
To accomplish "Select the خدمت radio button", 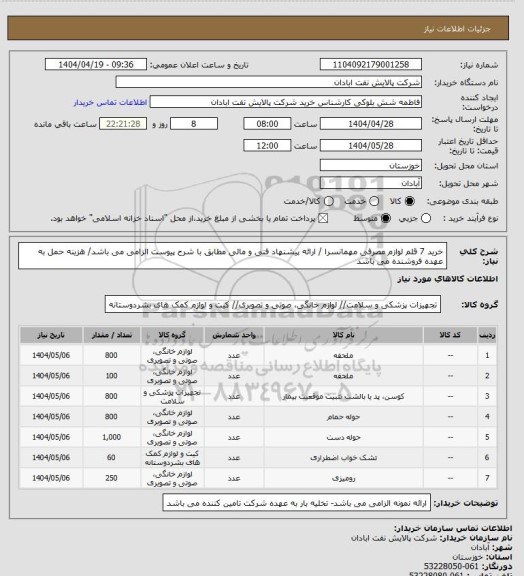I will [374, 201].
